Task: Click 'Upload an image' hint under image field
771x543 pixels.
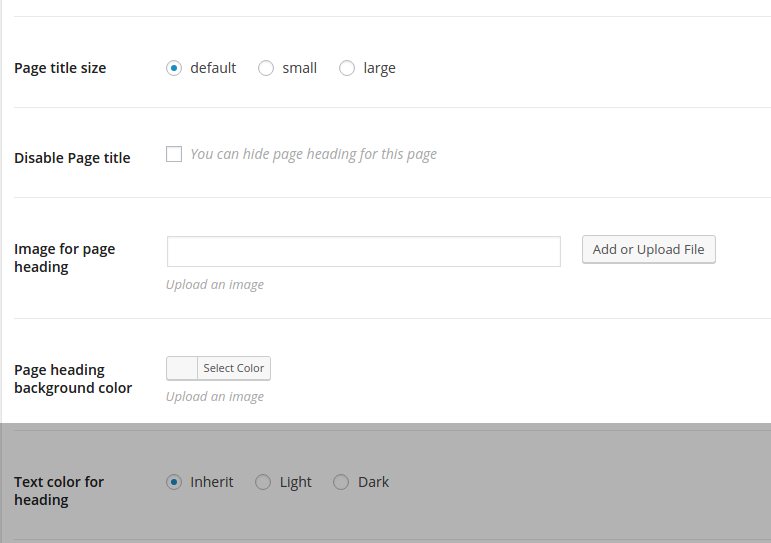Action: coord(215,284)
